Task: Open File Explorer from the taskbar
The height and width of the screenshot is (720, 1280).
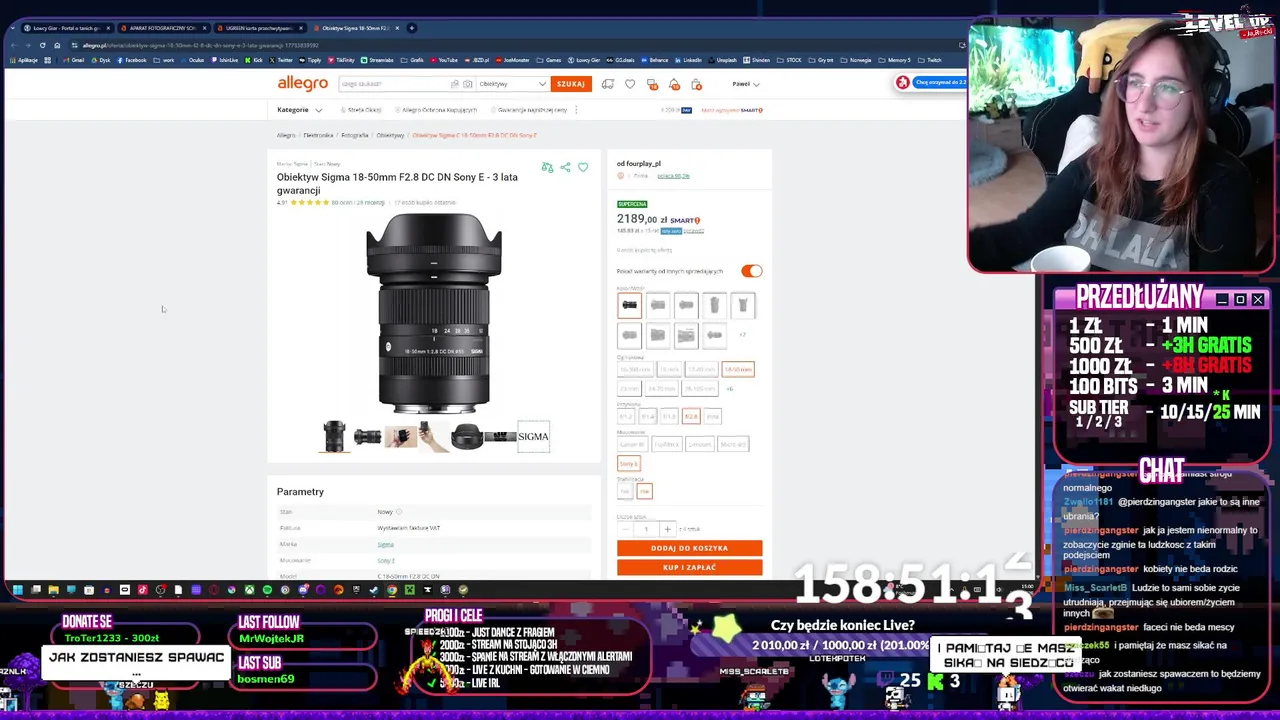Action: click(54, 590)
